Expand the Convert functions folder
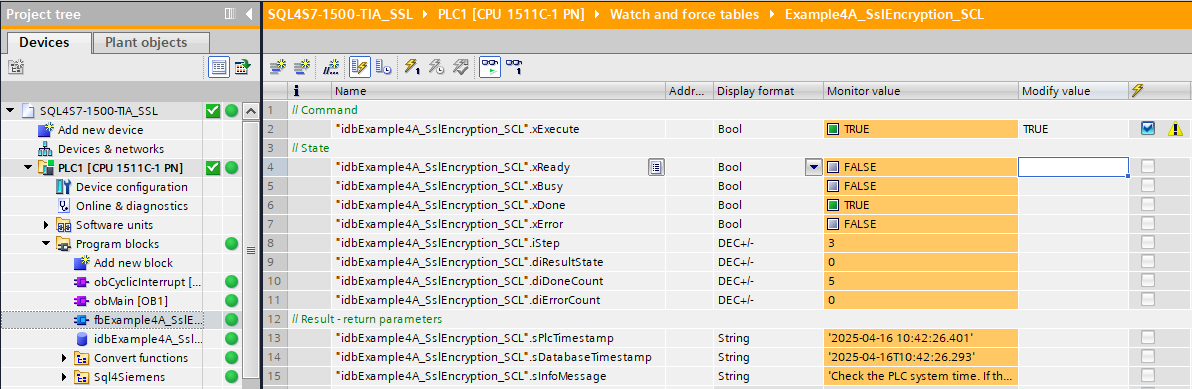This screenshot has height=389, width=1192. point(65,358)
